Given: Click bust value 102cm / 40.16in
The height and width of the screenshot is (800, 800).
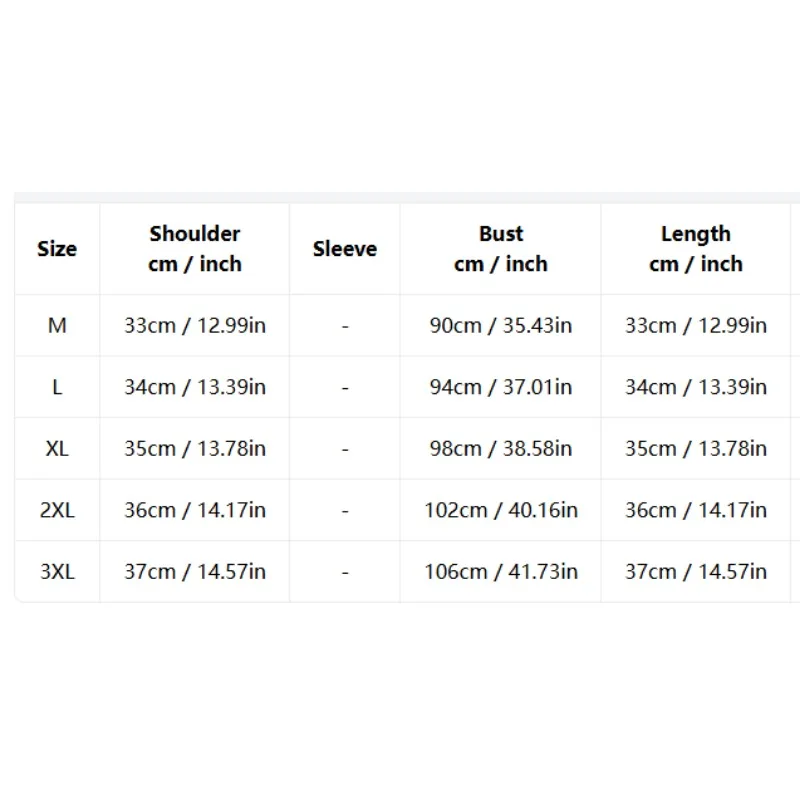Looking at the screenshot, I should coord(501,510).
